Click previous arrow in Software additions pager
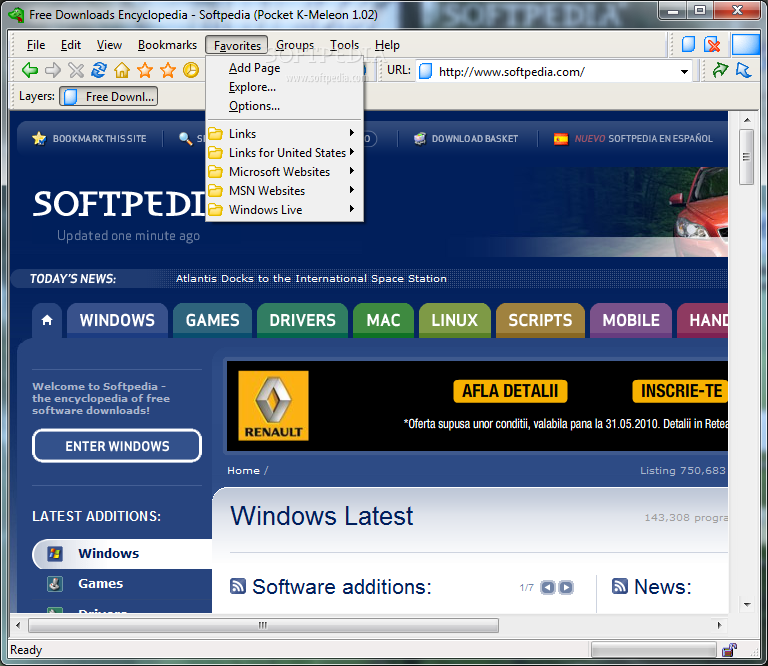This screenshot has height=666, width=768. tap(548, 587)
